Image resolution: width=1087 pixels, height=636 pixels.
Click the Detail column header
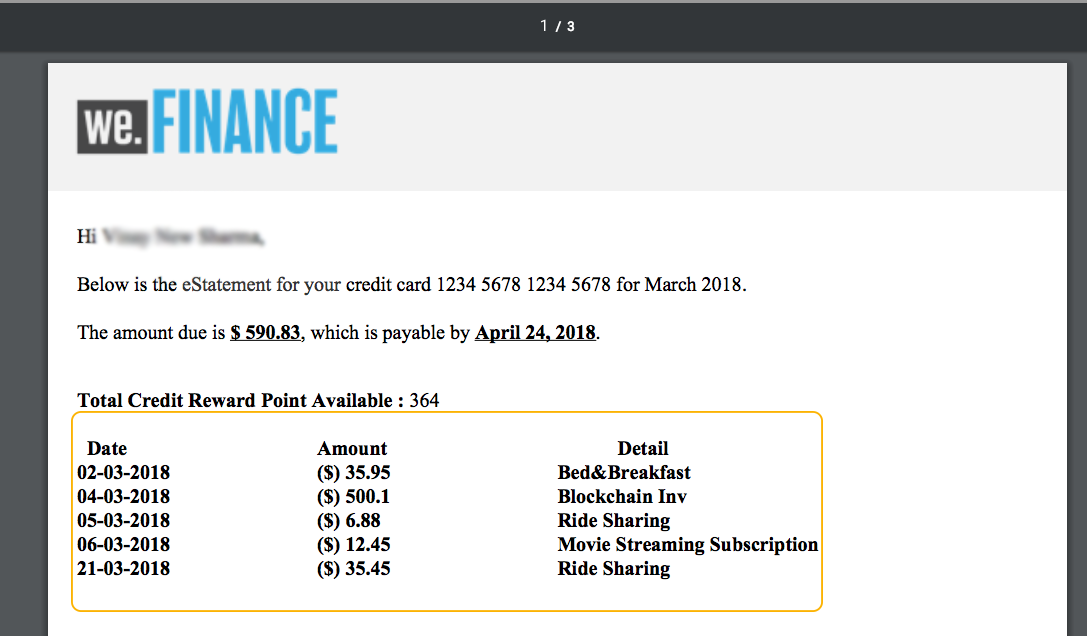[x=643, y=449]
